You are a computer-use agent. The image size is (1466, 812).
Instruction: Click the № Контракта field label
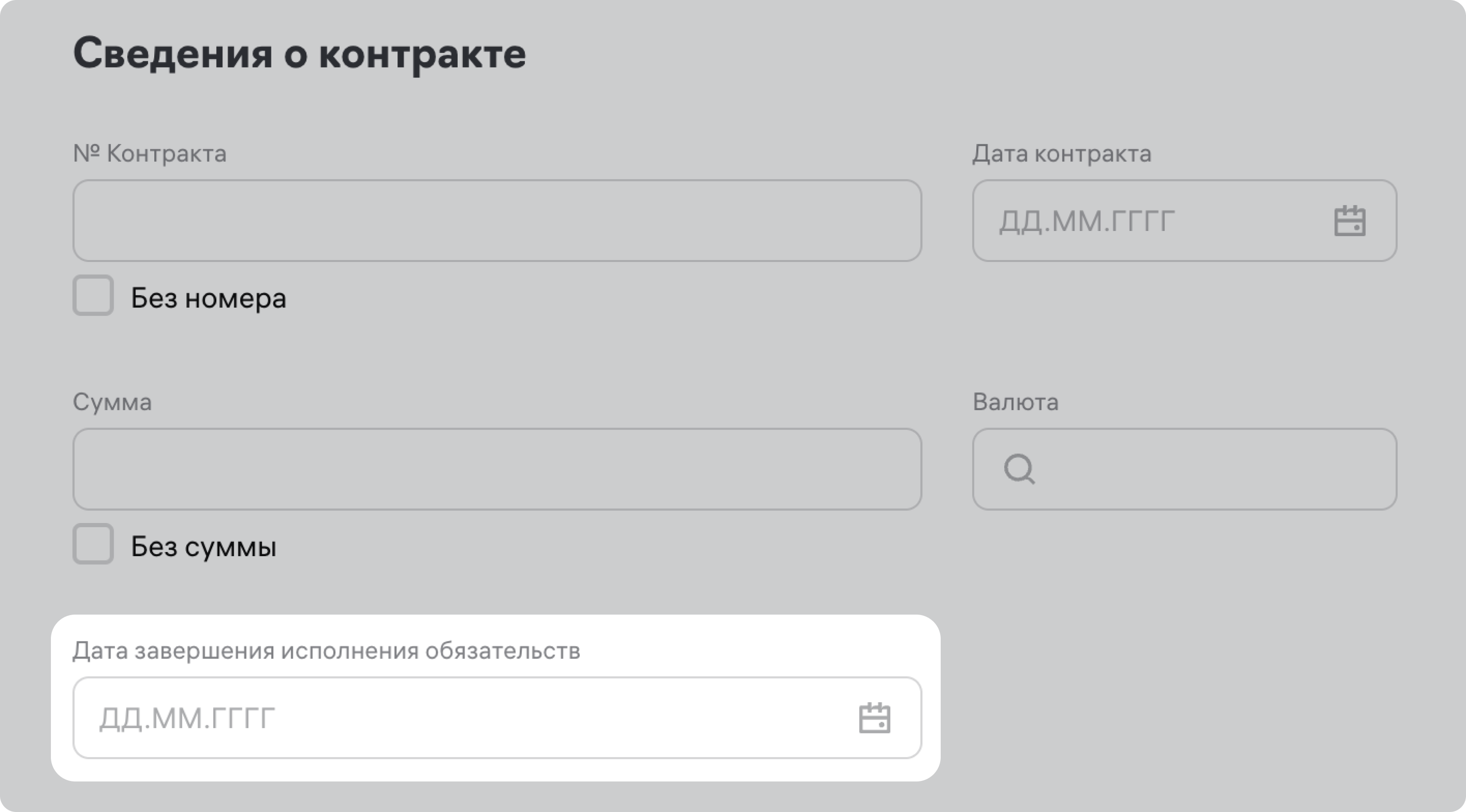(150, 154)
